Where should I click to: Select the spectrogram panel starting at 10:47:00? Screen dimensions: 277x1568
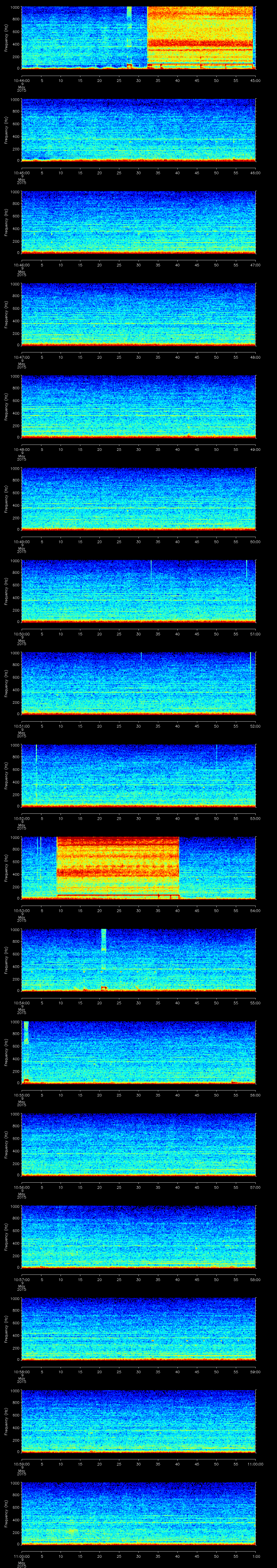click(x=138, y=314)
